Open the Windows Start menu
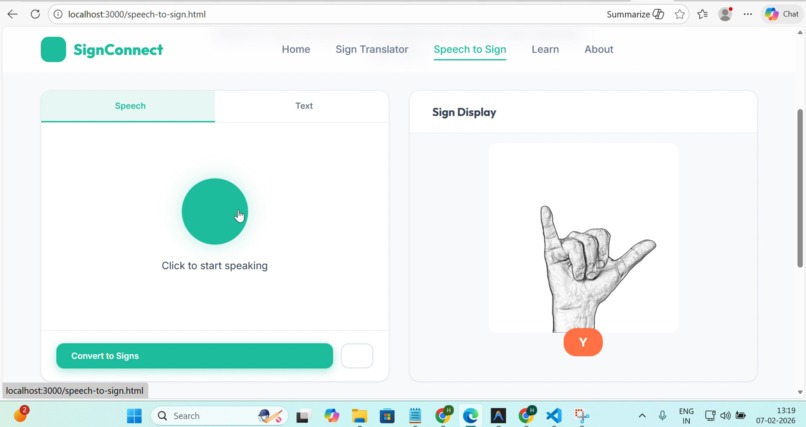The image size is (806, 427). (x=134, y=416)
